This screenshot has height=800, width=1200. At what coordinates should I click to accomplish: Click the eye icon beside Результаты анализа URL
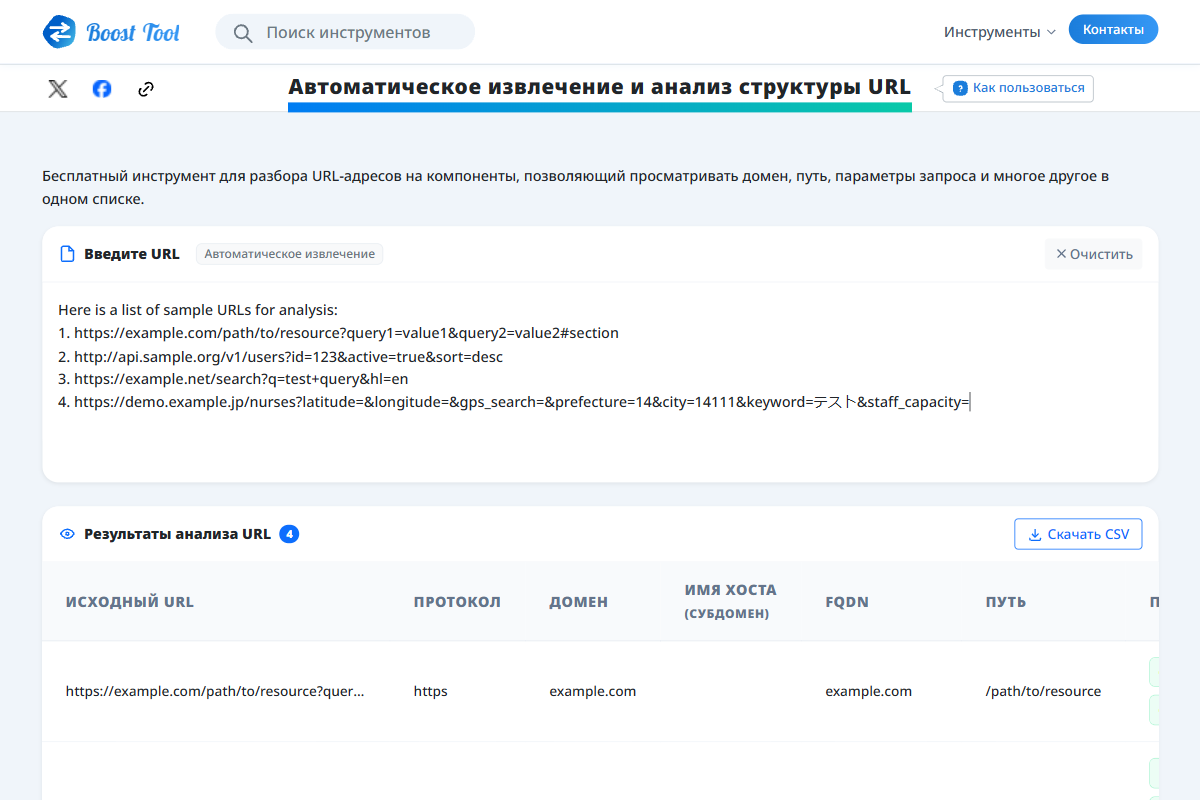[x=67, y=534]
